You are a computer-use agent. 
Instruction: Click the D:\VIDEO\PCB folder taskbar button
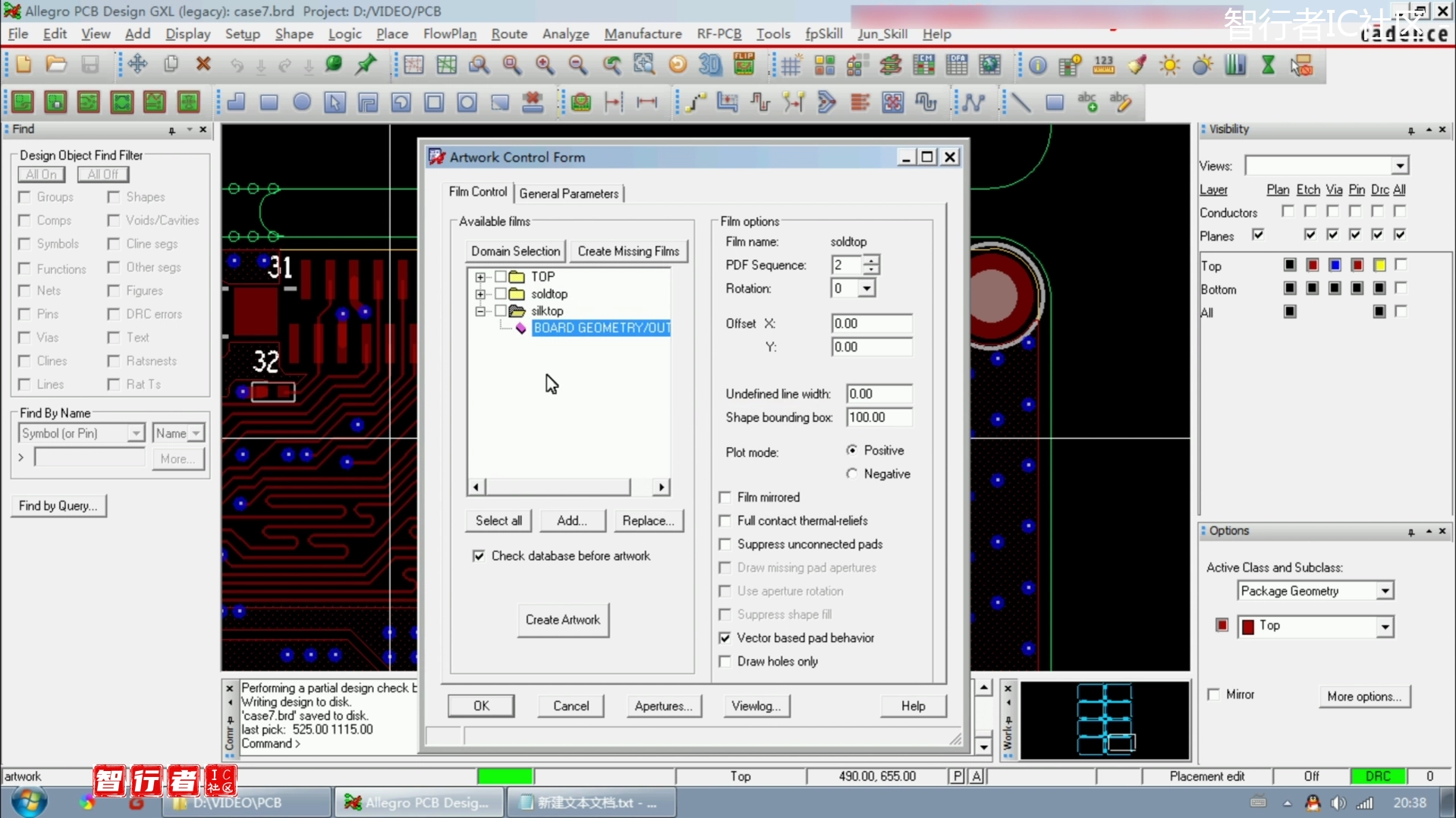(x=245, y=802)
